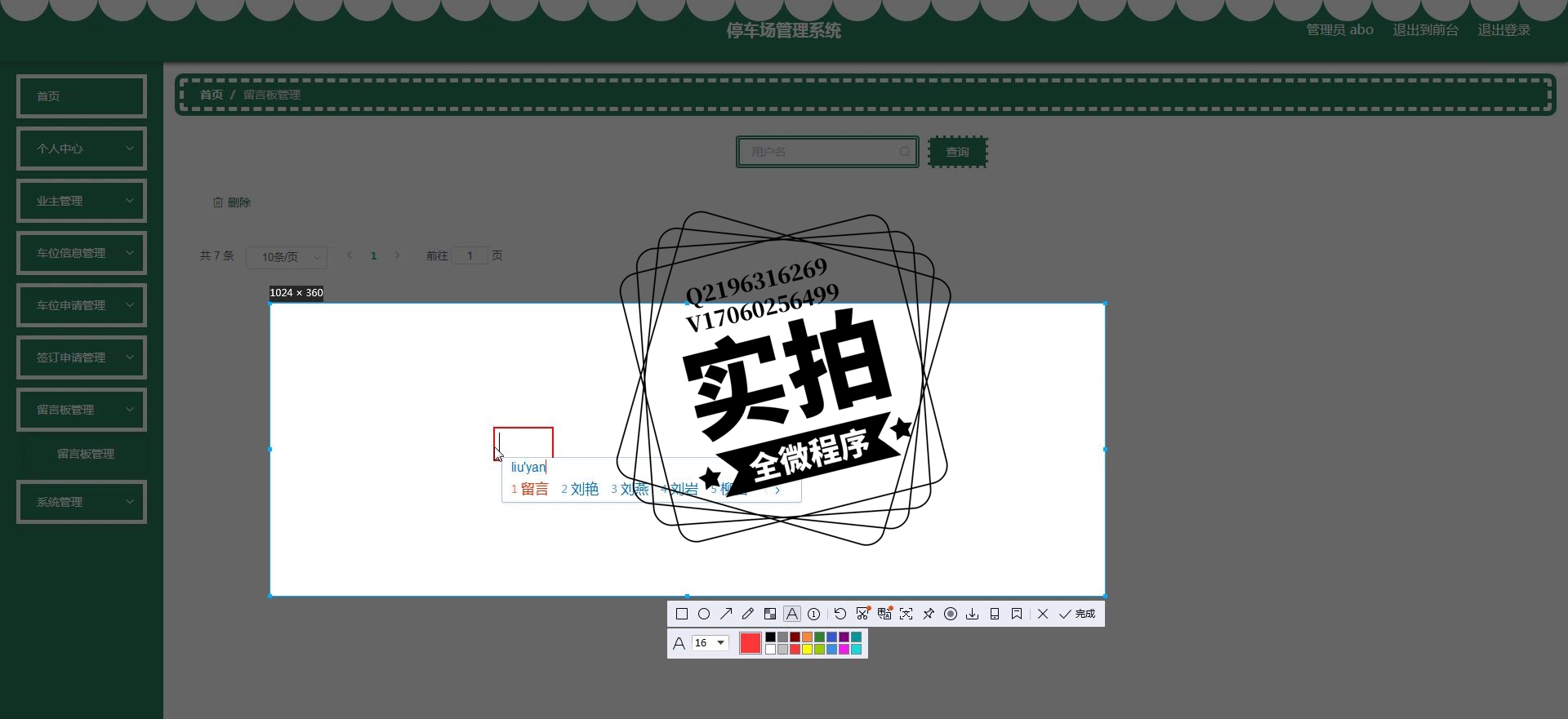
Task: Open the 留言板管理 submenu item
Action: [x=86, y=454]
